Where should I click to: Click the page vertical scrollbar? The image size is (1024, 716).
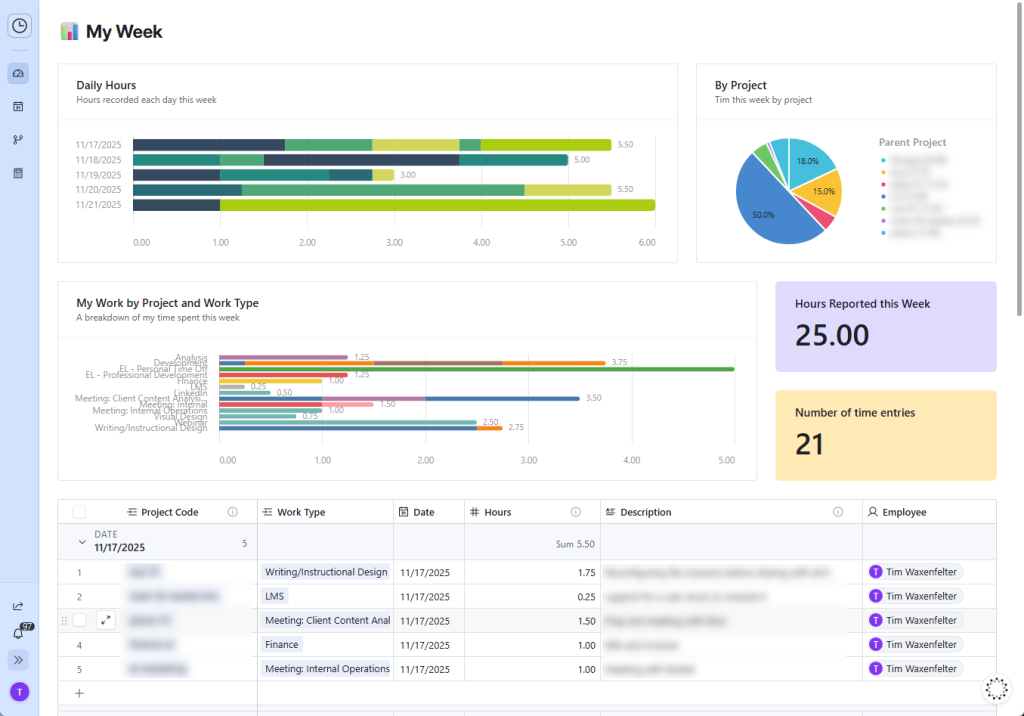point(1019,157)
